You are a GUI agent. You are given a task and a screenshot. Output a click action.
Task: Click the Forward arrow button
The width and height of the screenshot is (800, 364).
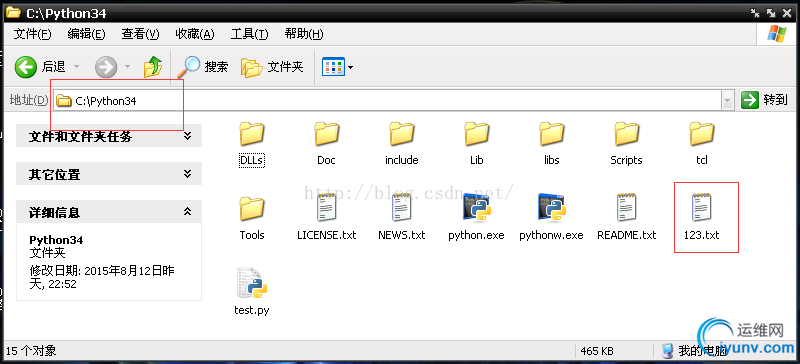pyautogui.click(x=106, y=67)
